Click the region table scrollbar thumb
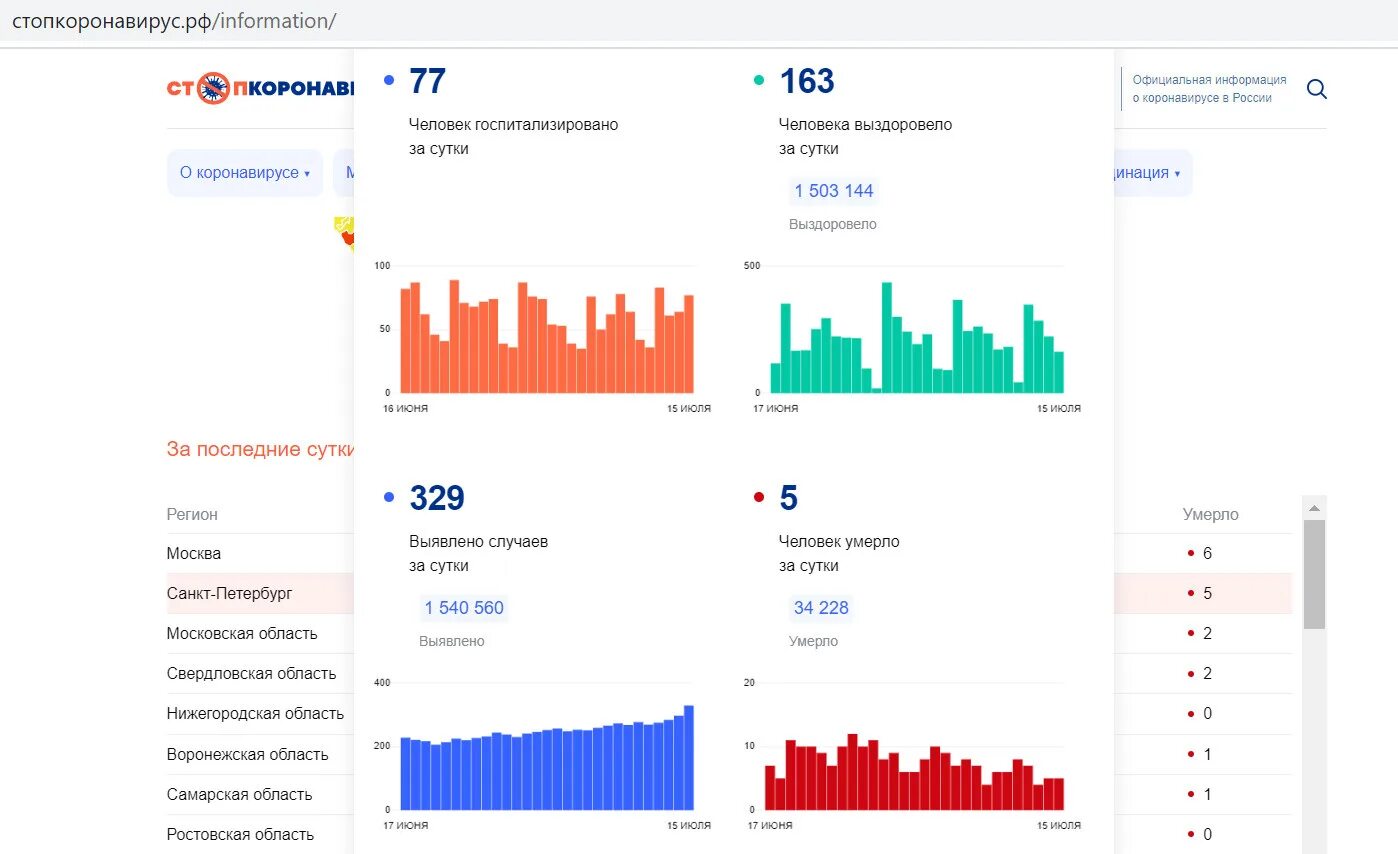 1314,574
